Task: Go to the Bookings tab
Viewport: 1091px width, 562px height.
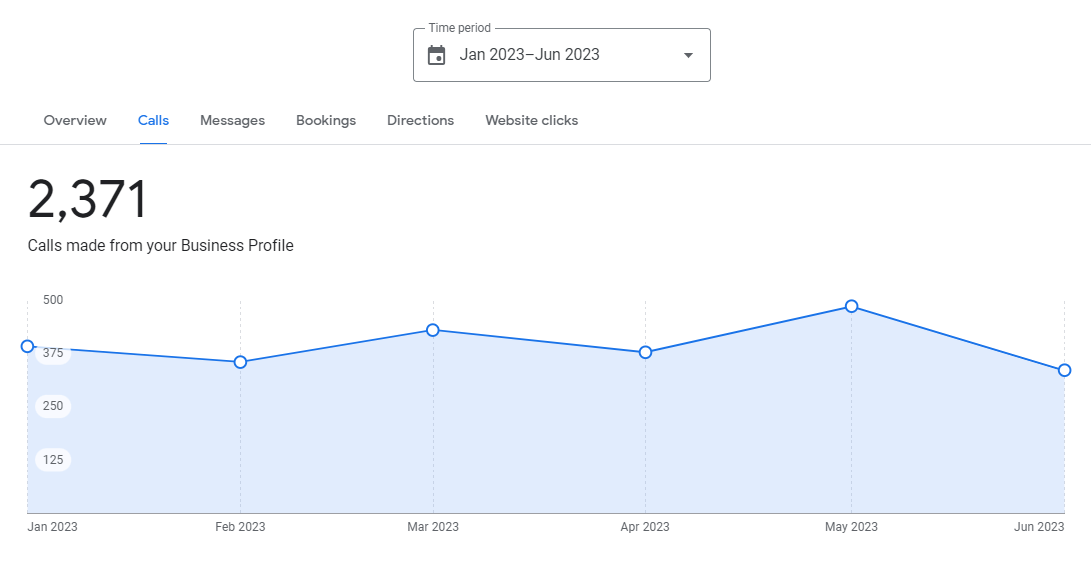Action: pyautogui.click(x=326, y=120)
